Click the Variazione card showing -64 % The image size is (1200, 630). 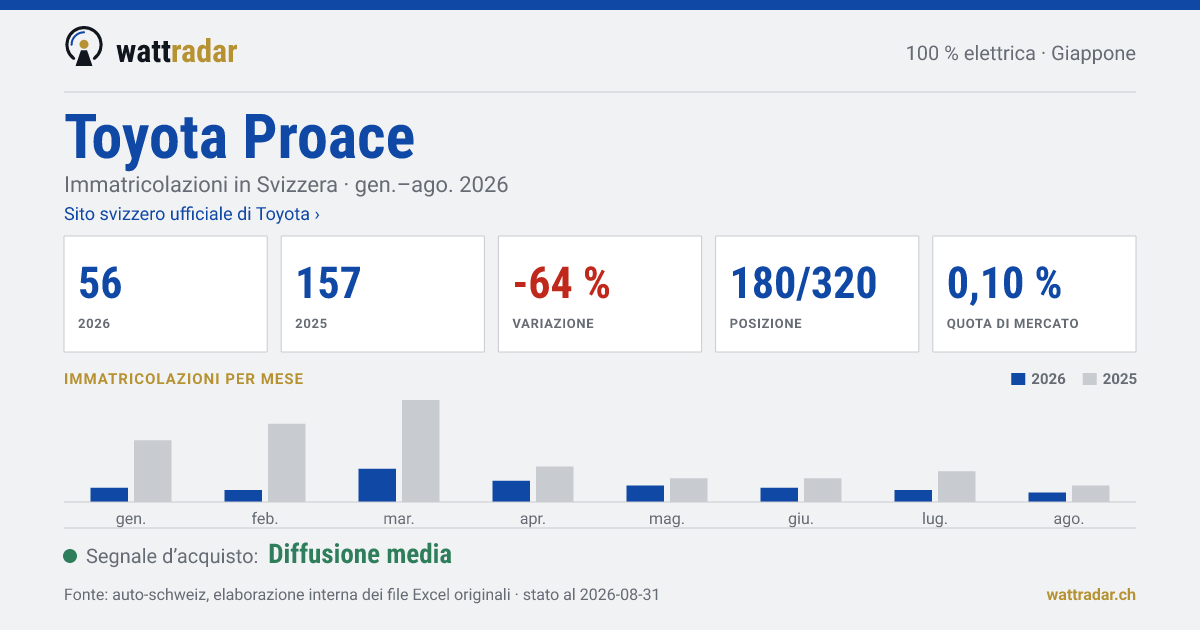tap(600, 294)
